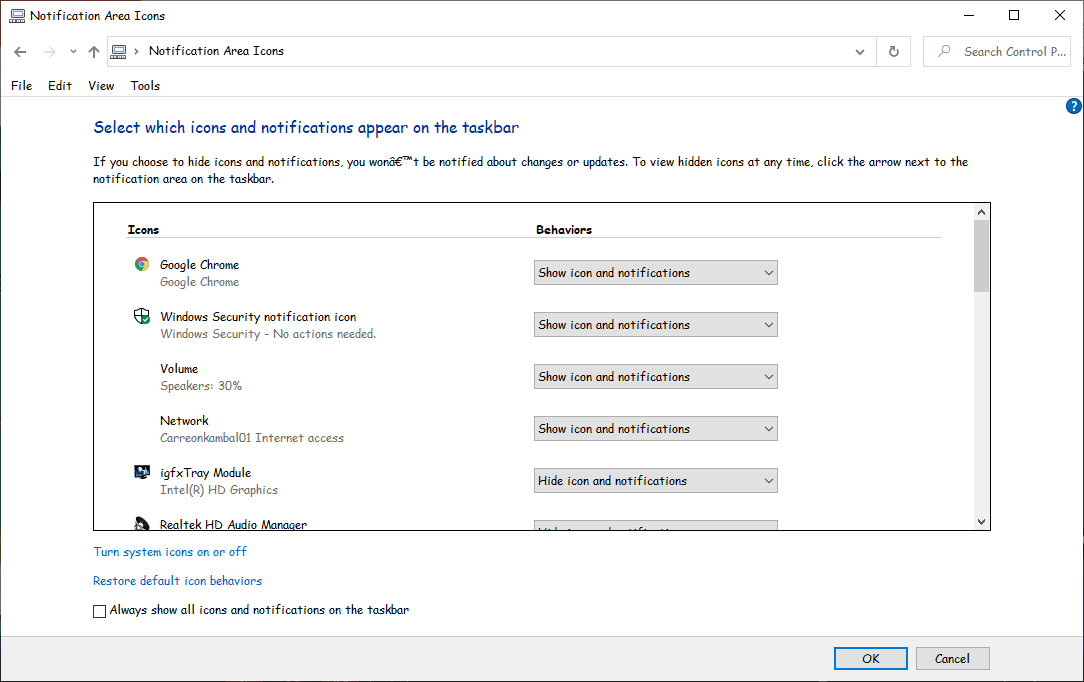Image resolution: width=1084 pixels, height=682 pixels.
Task: Click the Help question mark icon
Action: [1073, 105]
